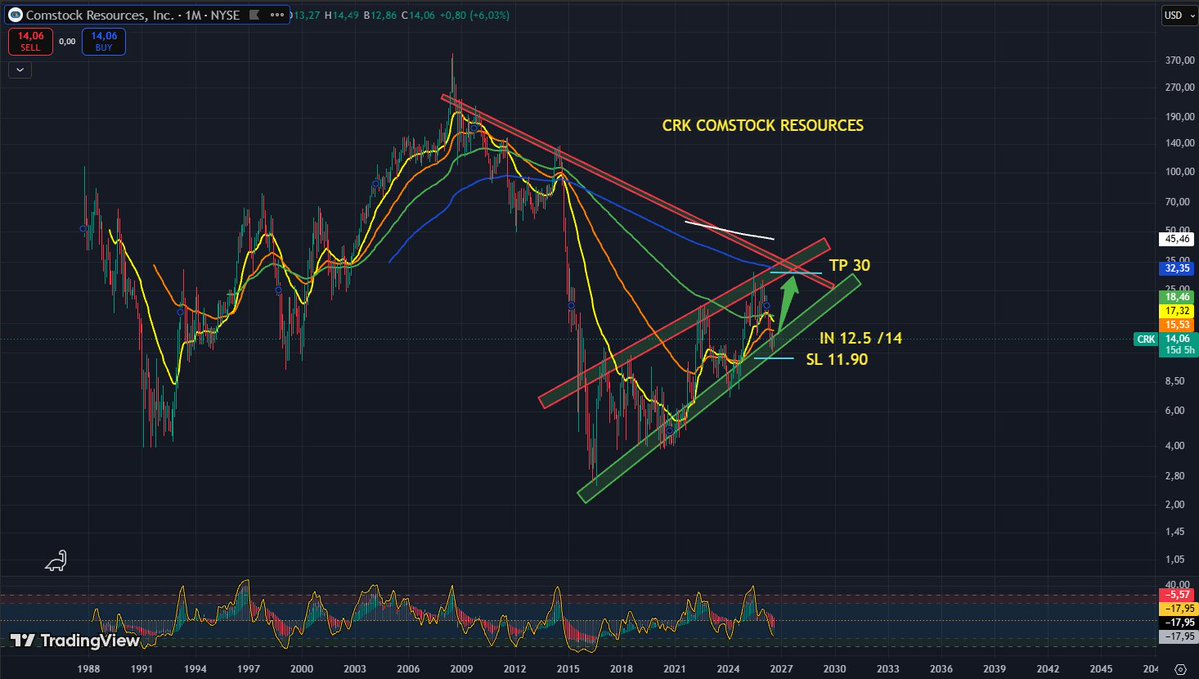Open the USD currency dropdown
Image resolution: width=1199 pixels, height=679 pixels.
click(1178, 15)
